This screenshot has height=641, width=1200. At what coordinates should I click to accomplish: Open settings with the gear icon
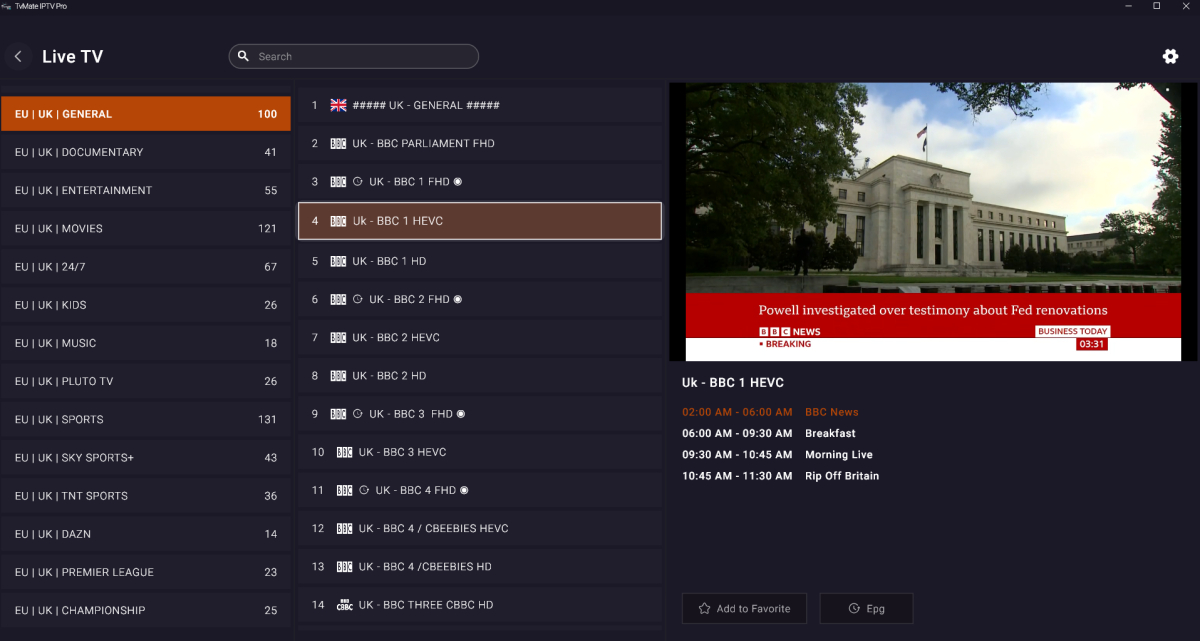point(1170,57)
